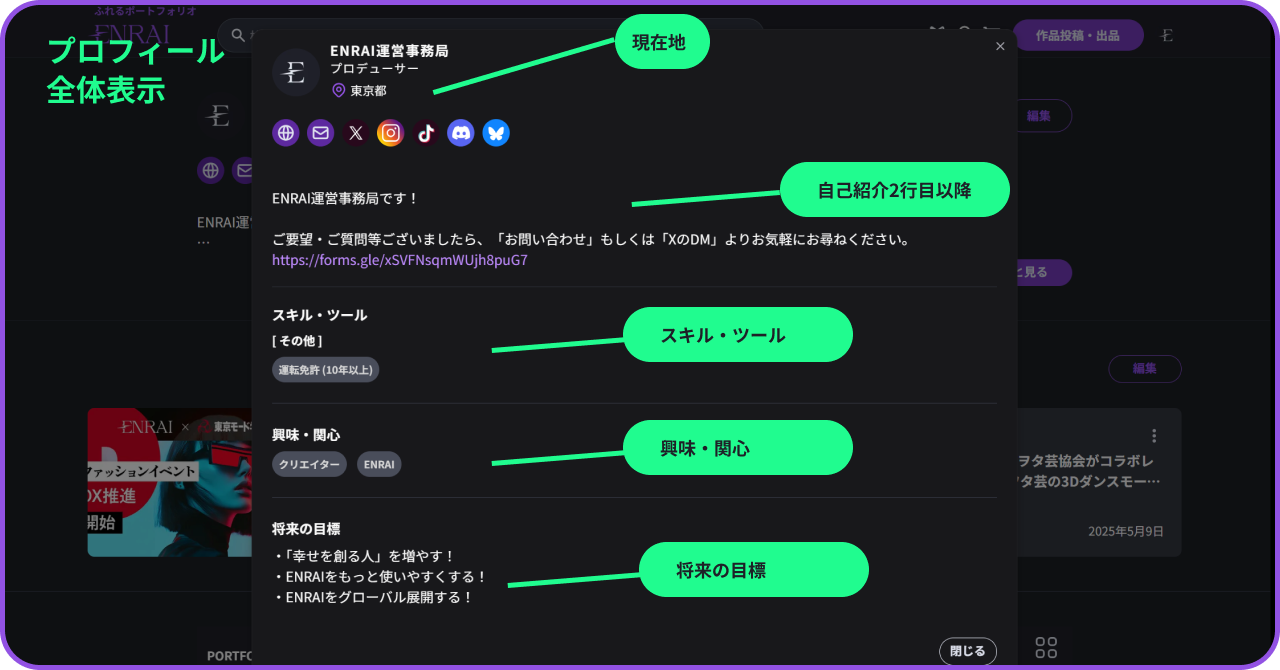Open the TikTok profile icon
This screenshot has width=1280, height=670.
(x=426, y=132)
